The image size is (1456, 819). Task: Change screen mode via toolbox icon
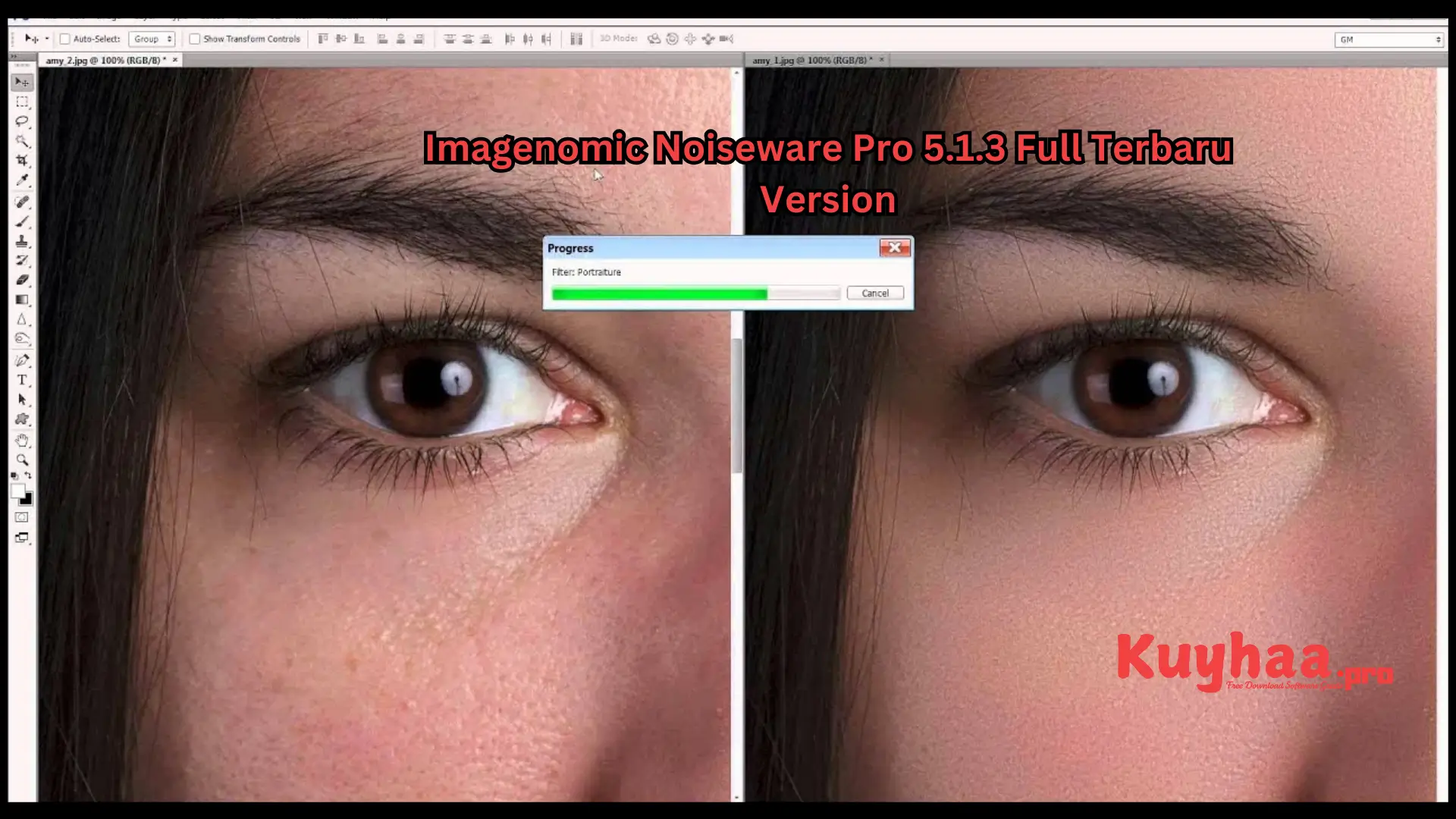click(x=22, y=538)
